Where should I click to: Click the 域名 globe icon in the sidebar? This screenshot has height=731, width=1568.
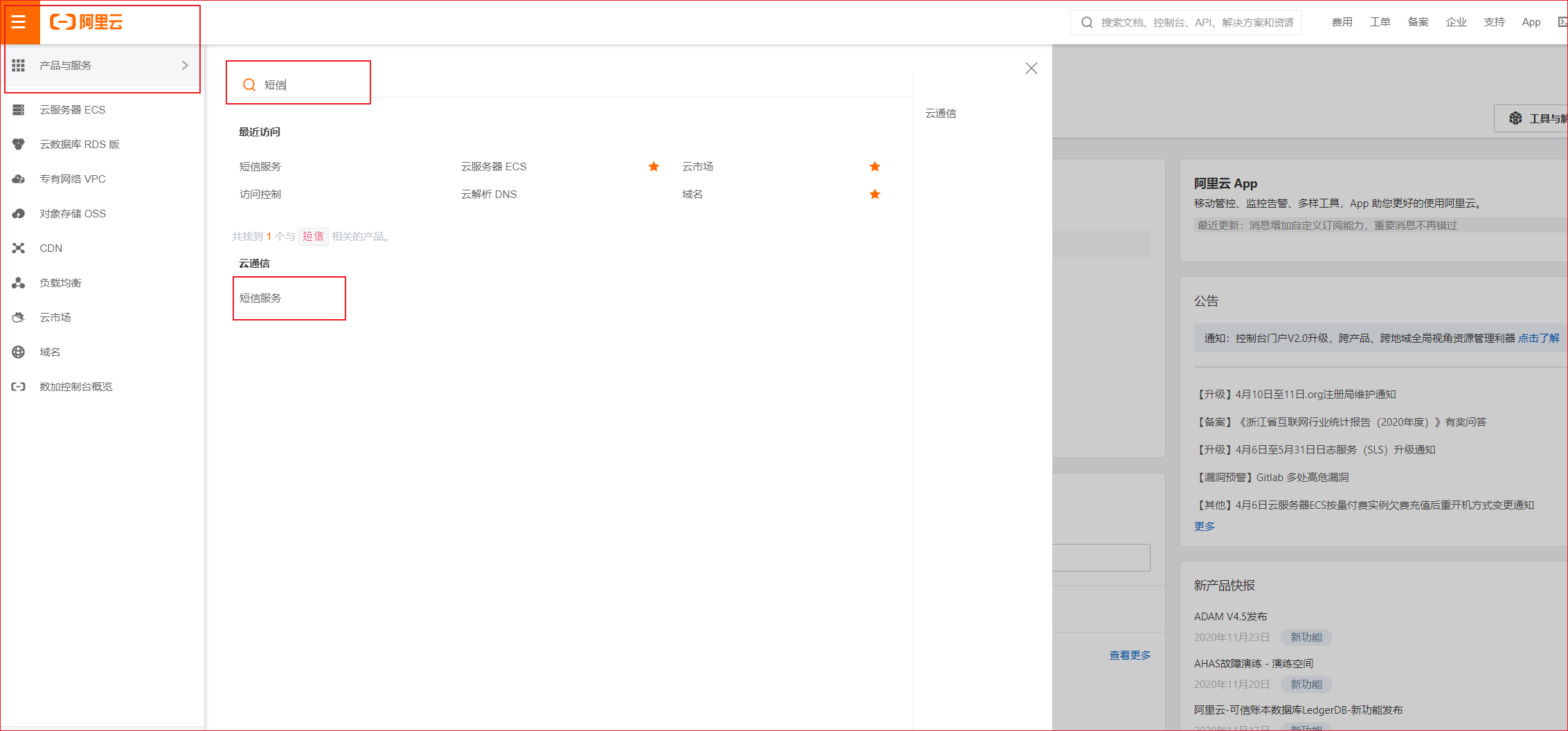pyautogui.click(x=19, y=352)
